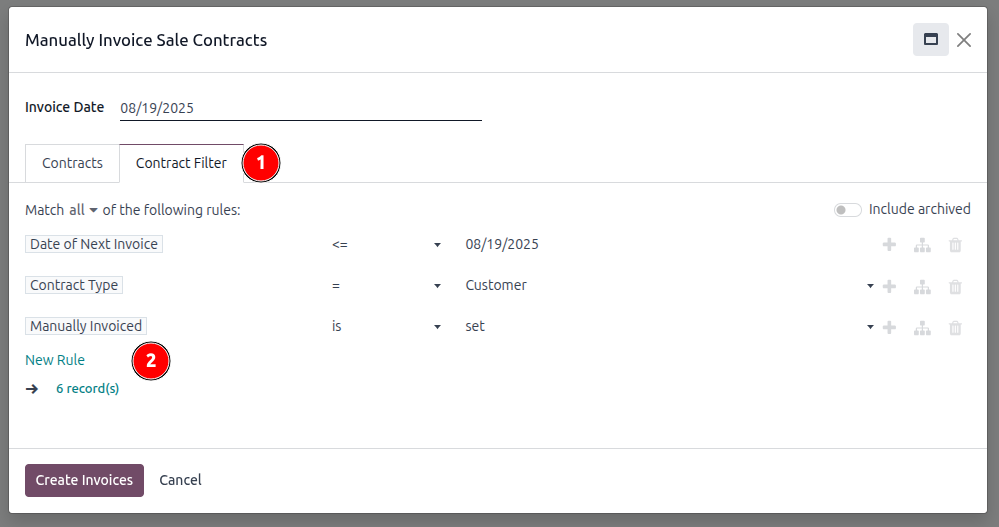This screenshot has width=999, height=527.
Task: Add branch on Manually Invoiced row
Action: 922,328
